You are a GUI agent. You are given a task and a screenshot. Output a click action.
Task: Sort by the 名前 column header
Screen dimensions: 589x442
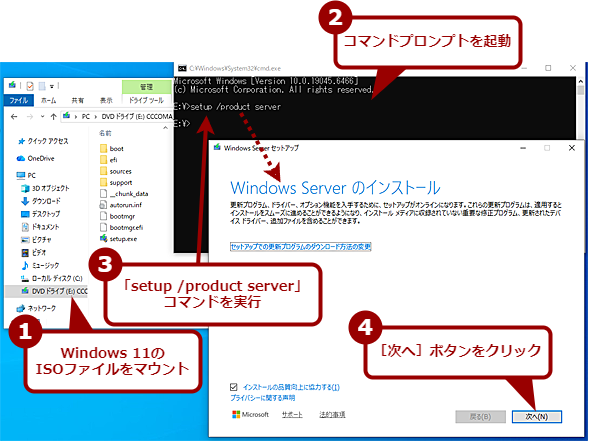[x=105, y=133]
